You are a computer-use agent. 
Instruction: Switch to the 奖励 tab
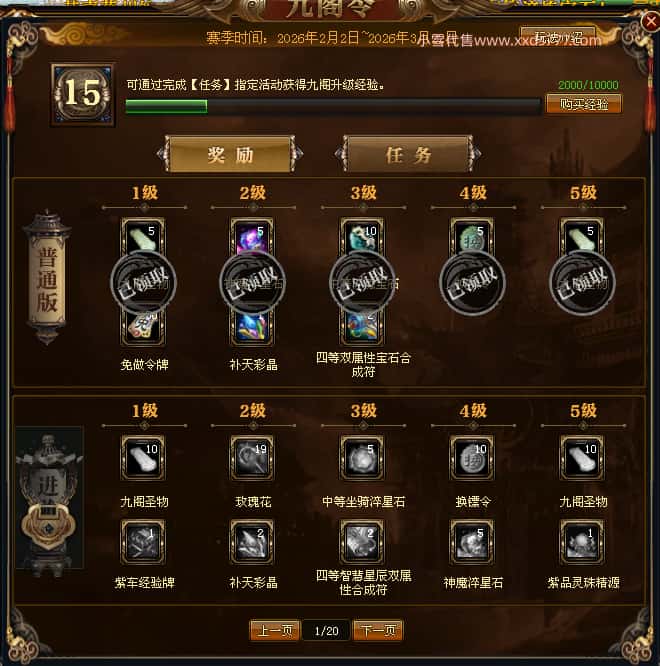coord(230,154)
